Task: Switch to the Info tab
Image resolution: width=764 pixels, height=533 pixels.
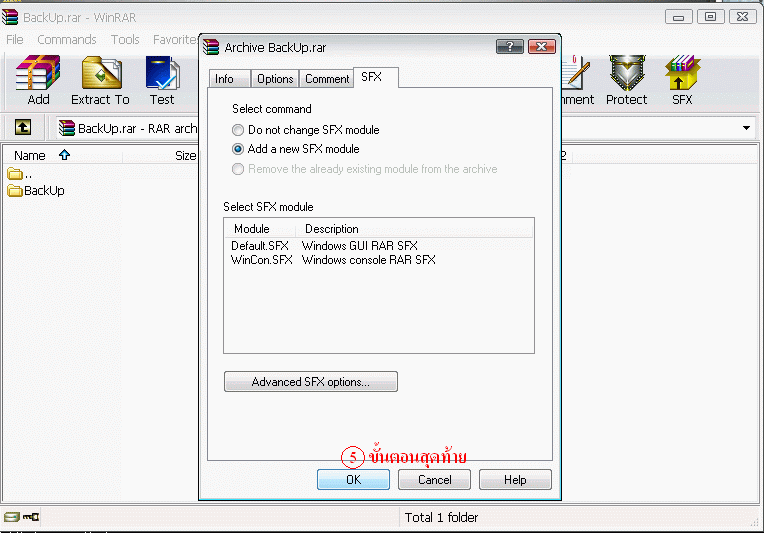Action: pyautogui.click(x=229, y=79)
